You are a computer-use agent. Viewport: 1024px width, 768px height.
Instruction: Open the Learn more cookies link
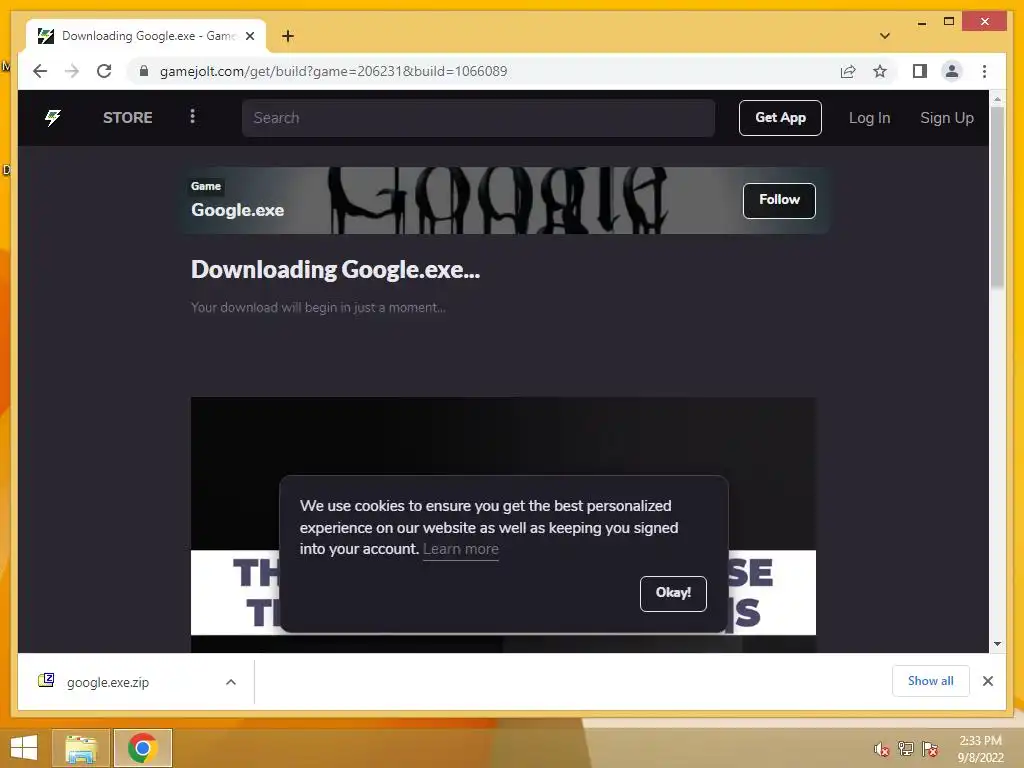[x=460, y=549]
